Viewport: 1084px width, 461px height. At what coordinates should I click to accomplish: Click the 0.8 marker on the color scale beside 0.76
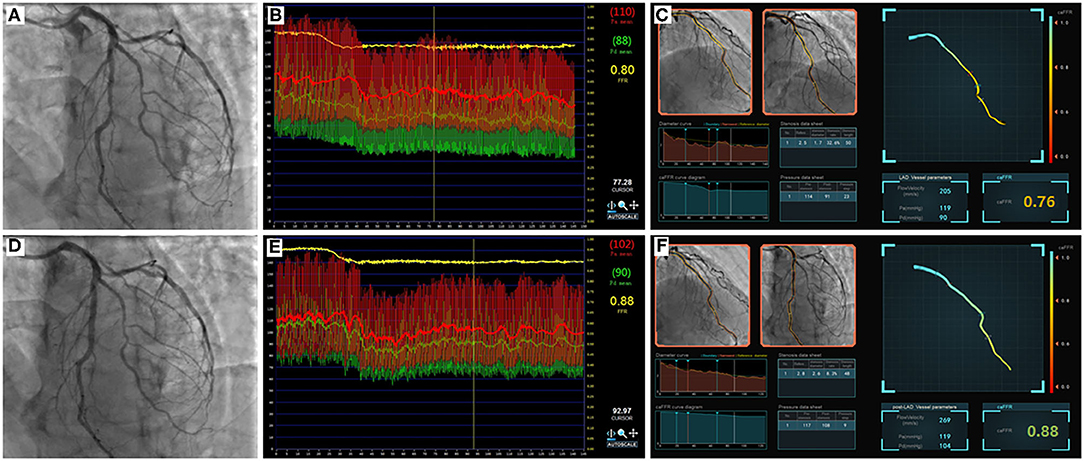coord(1063,68)
